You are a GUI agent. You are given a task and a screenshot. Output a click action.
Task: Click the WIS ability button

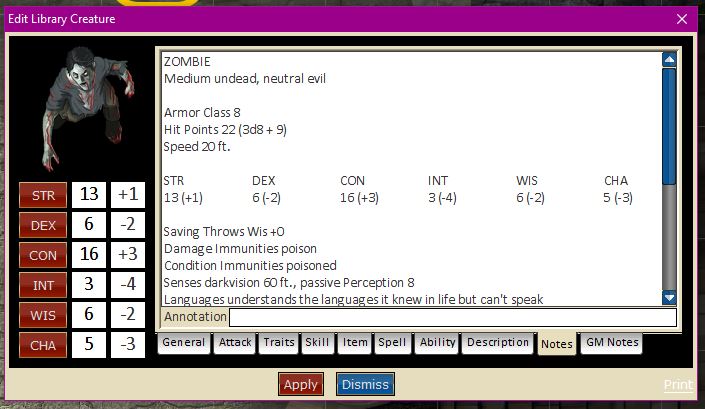tap(43, 315)
